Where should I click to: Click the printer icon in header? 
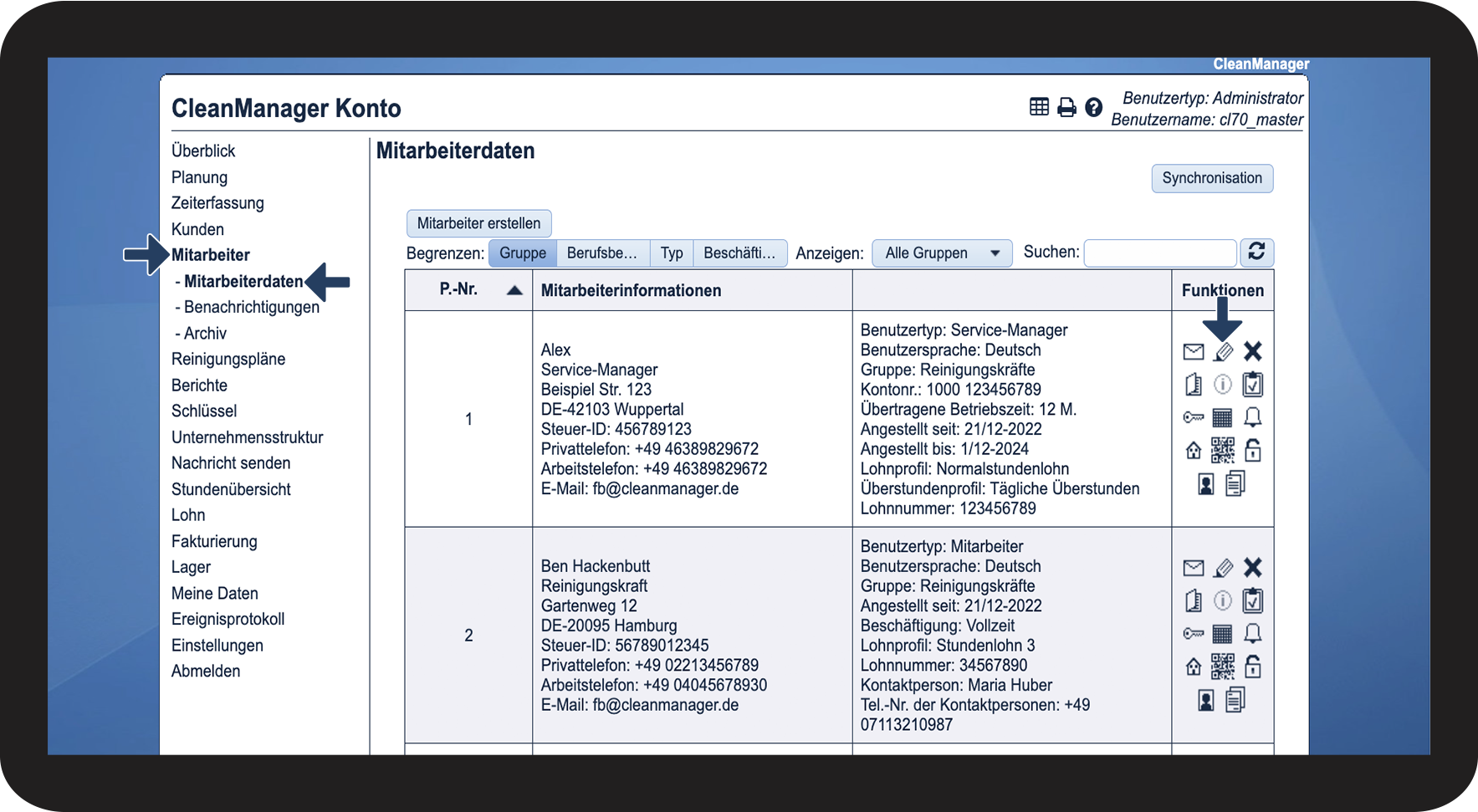point(1066,107)
